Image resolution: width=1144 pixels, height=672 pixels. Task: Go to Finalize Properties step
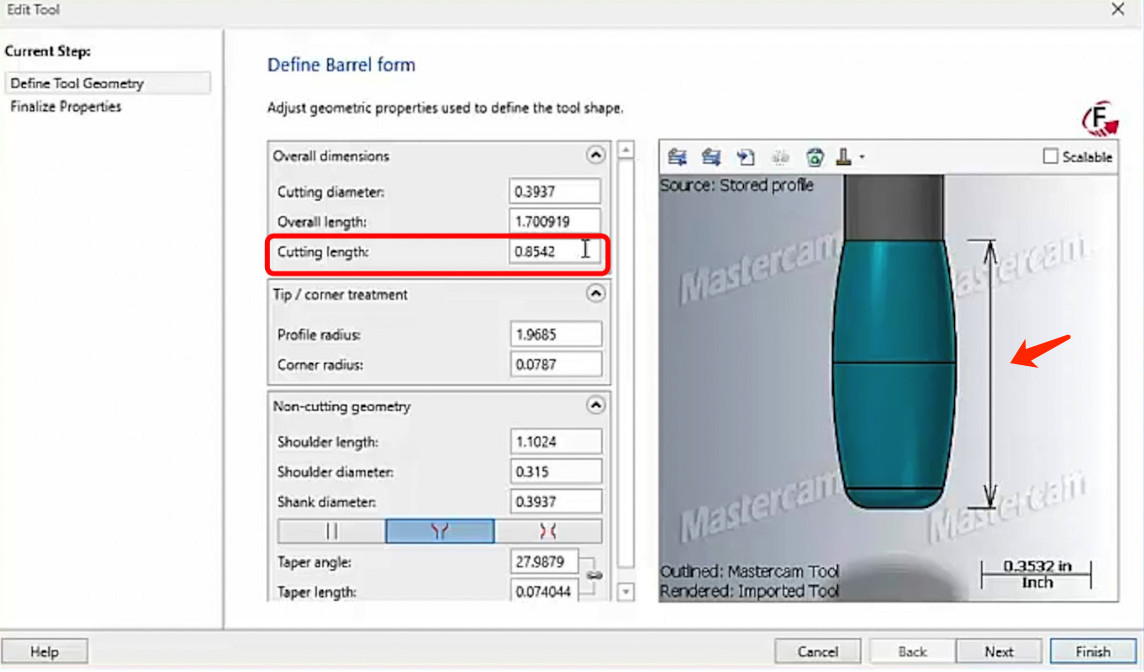[66, 107]
